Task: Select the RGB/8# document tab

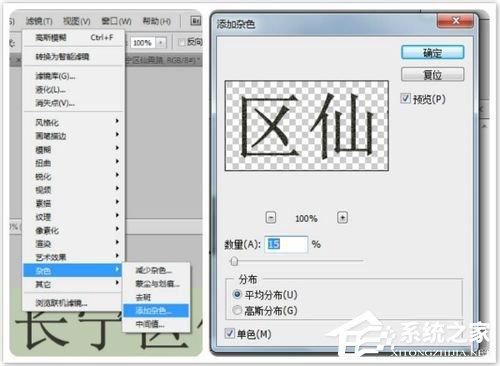Action: click(x=162, y=60)
